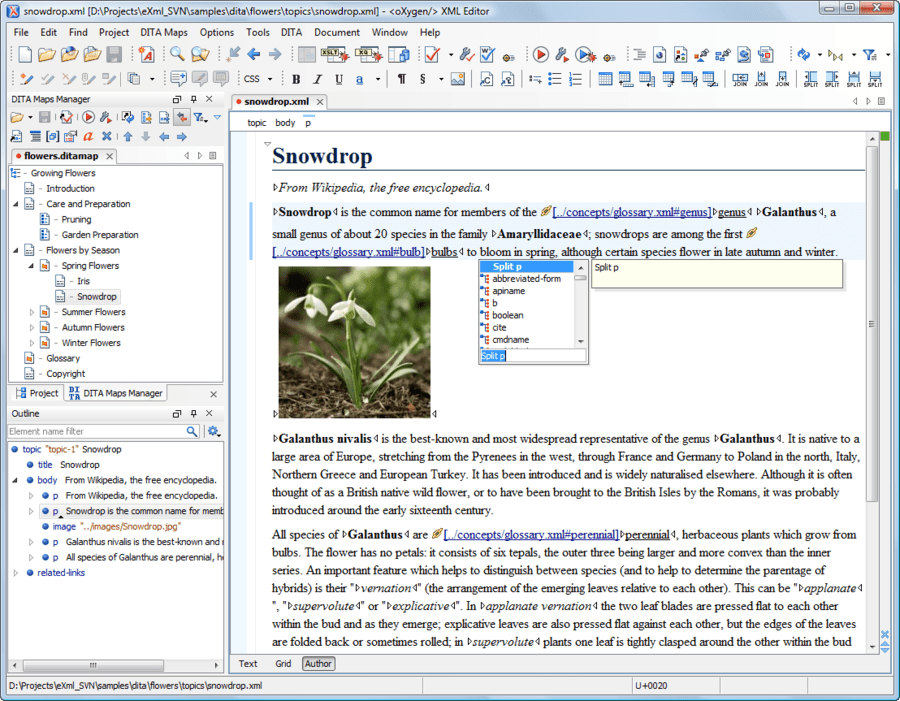Apply italic formatting
This screenshot has width=900, height=701.
317,78
